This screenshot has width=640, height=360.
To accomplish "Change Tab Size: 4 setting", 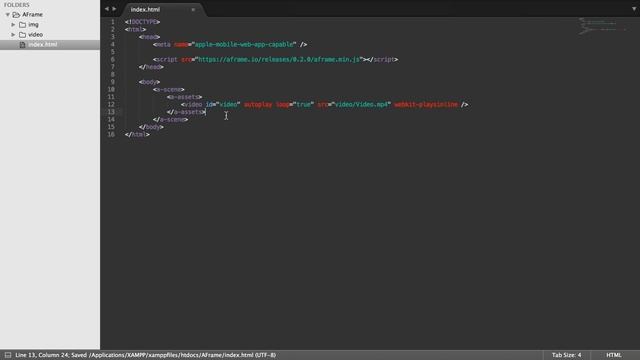I will pyautogui.click(x=567, y=355).
